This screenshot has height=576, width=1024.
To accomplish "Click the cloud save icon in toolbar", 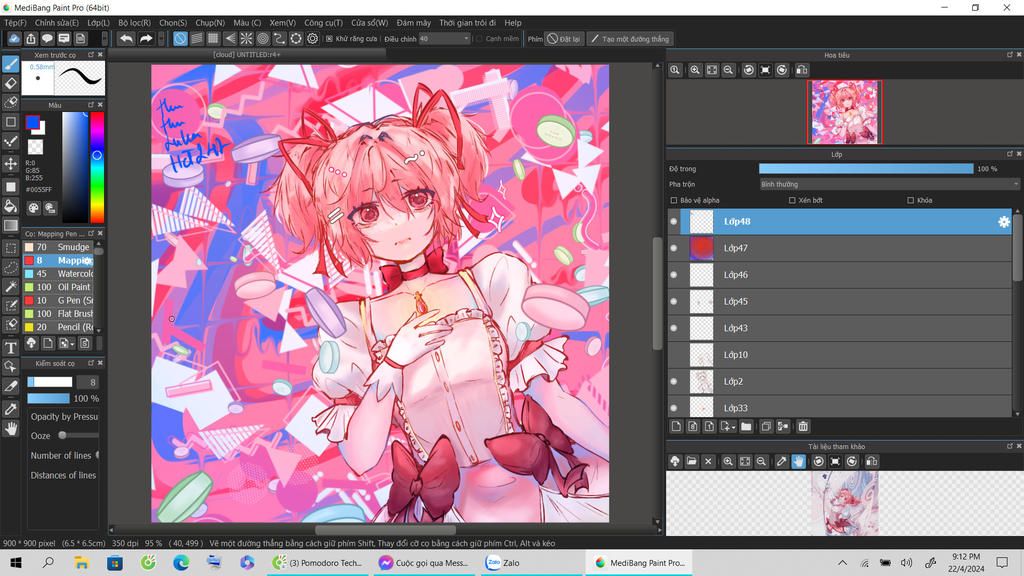I will (x=13, y=39).
